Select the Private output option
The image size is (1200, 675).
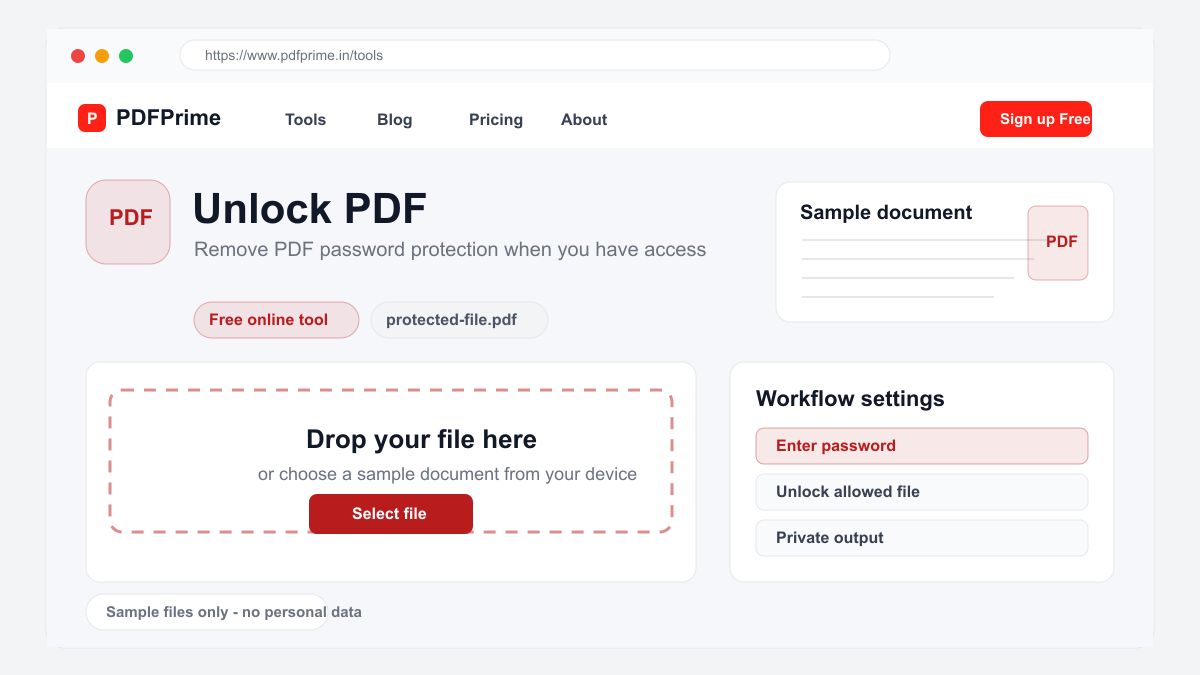pyautogui.click(x=922, y=538)
